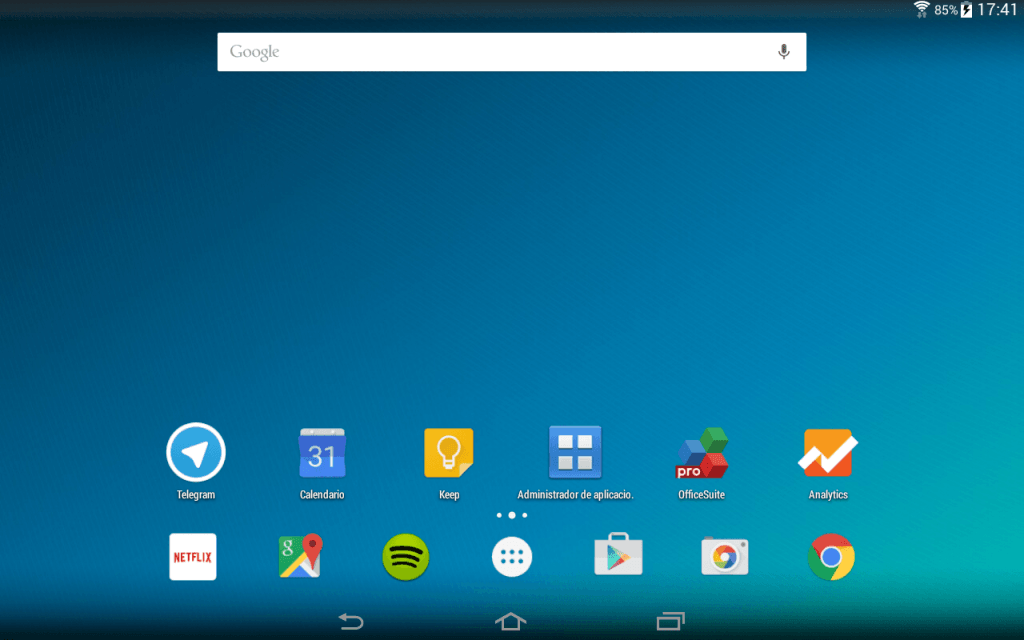Start a voice search with the microphone

(784, 51)
